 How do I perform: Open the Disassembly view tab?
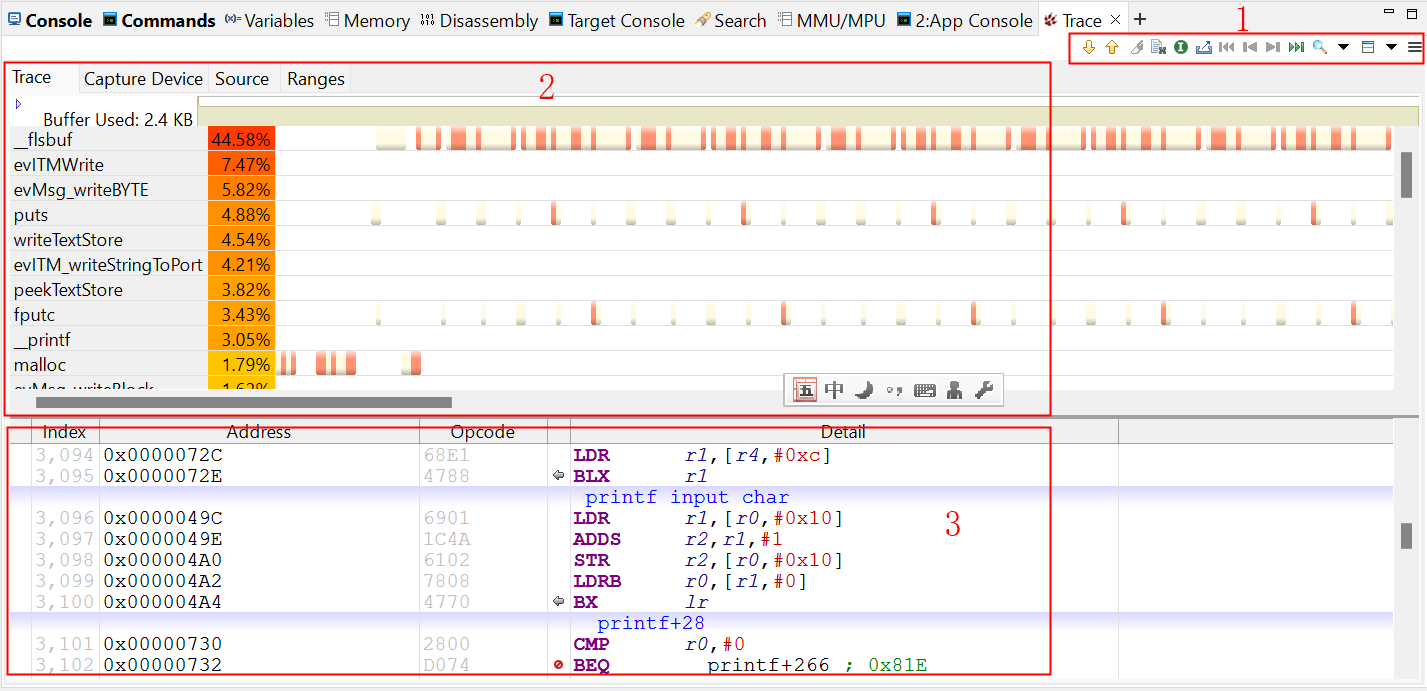(x=479, y=20)
